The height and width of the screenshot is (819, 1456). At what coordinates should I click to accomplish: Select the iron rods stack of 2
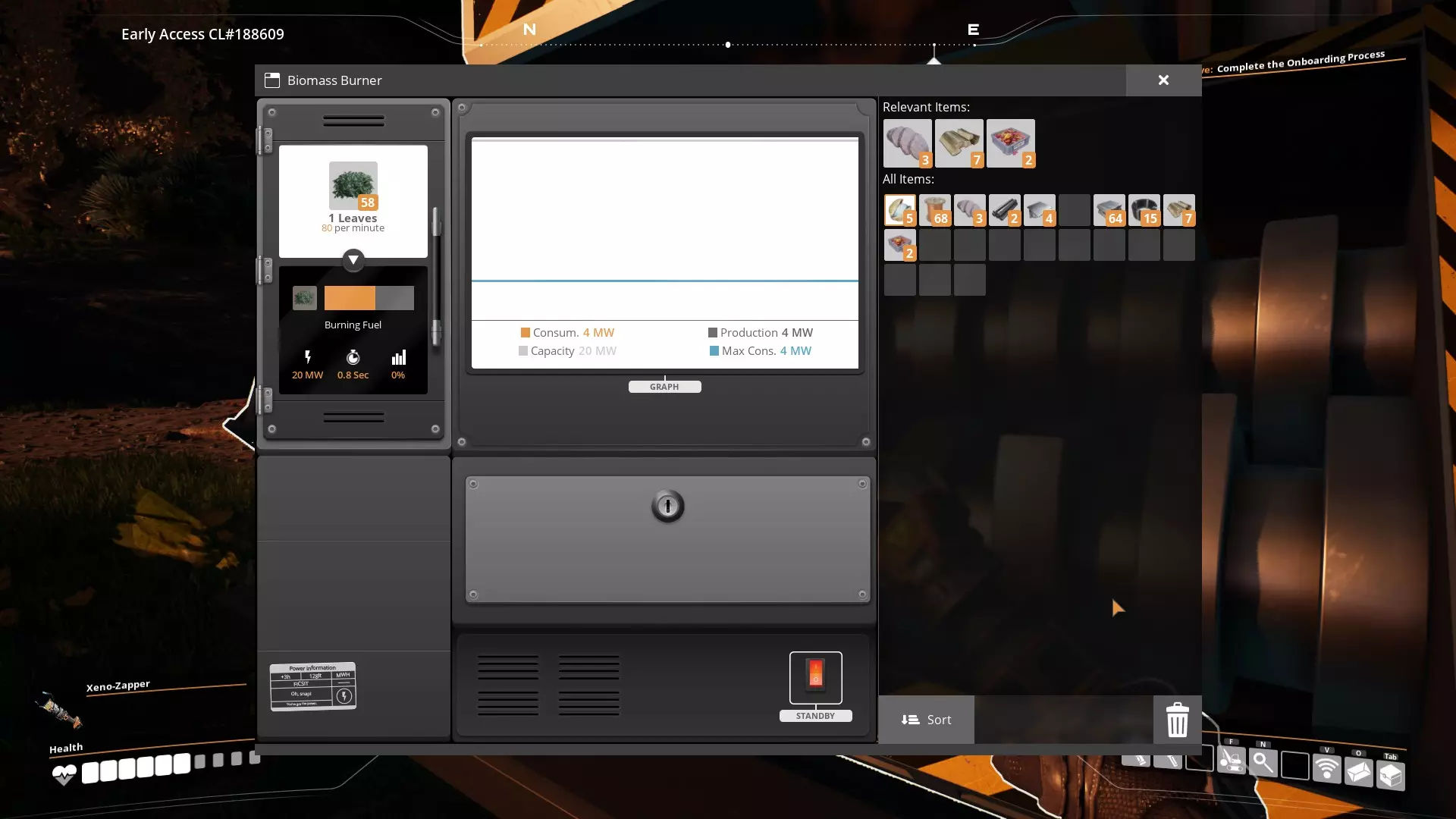coord(1004,210)
